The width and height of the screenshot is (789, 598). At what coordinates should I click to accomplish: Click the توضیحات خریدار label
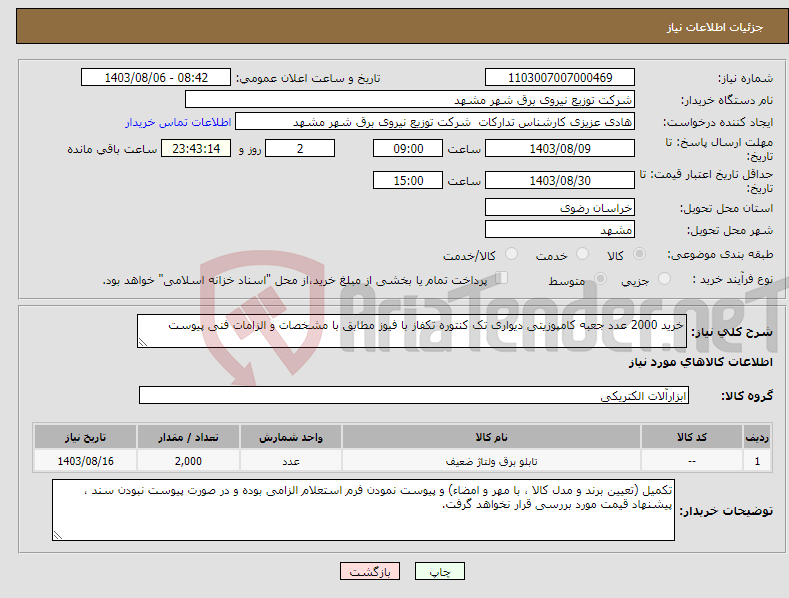tap(726, 511)
